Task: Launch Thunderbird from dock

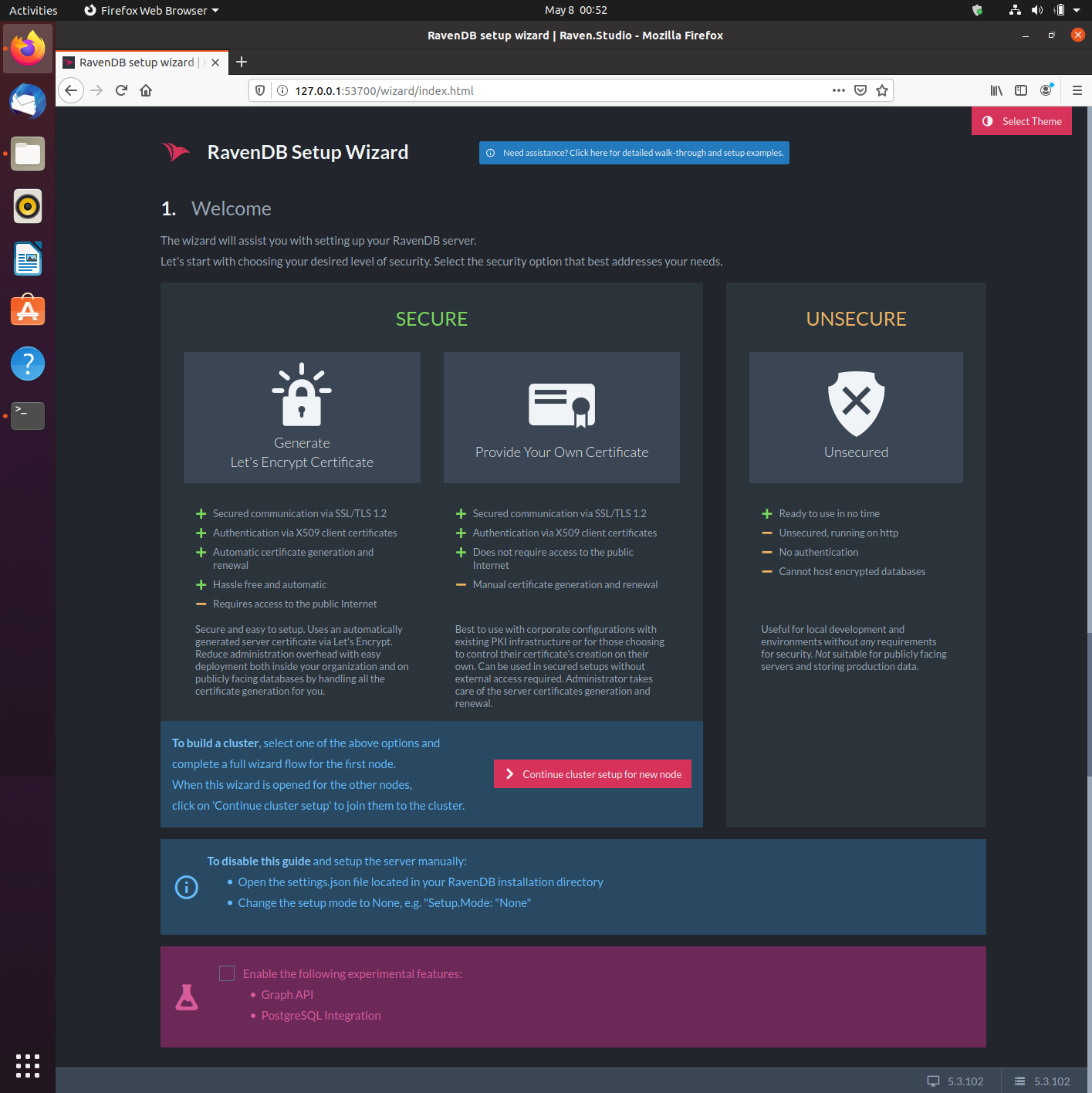Action: click(28, 101)
